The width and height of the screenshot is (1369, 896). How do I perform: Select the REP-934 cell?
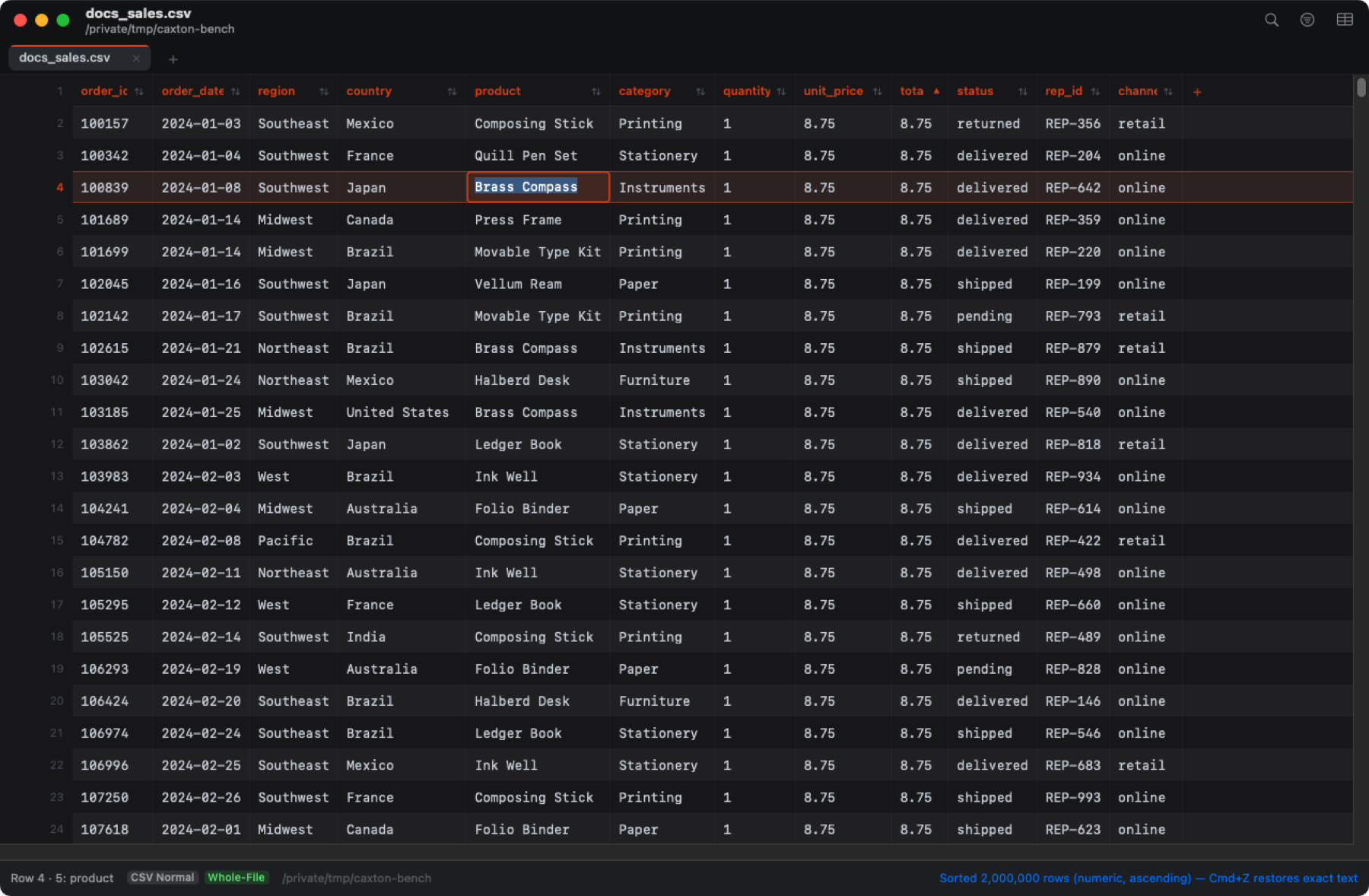(1073, 476)
